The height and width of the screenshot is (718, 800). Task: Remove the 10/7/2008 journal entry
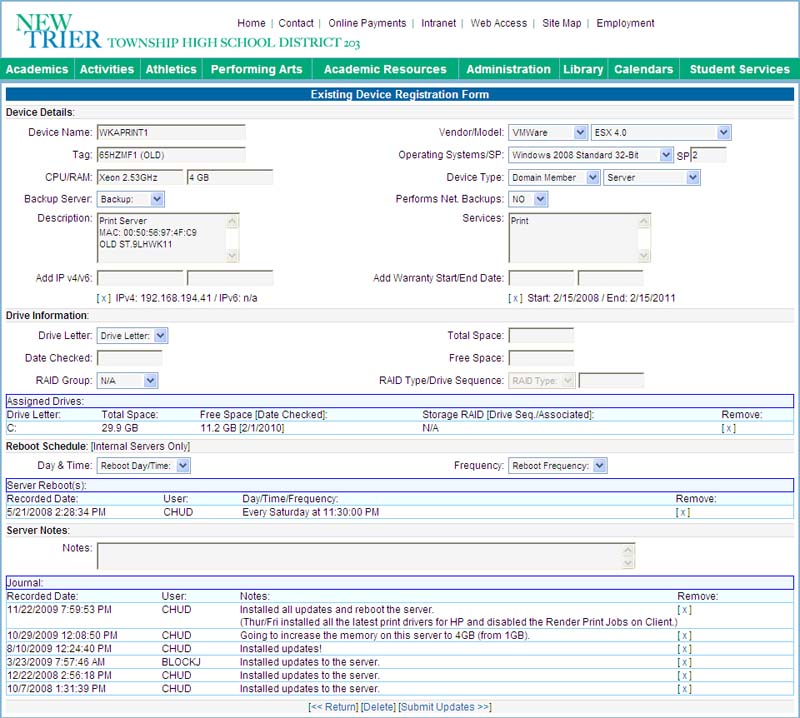pyautogui.click(x=684, y=689)
